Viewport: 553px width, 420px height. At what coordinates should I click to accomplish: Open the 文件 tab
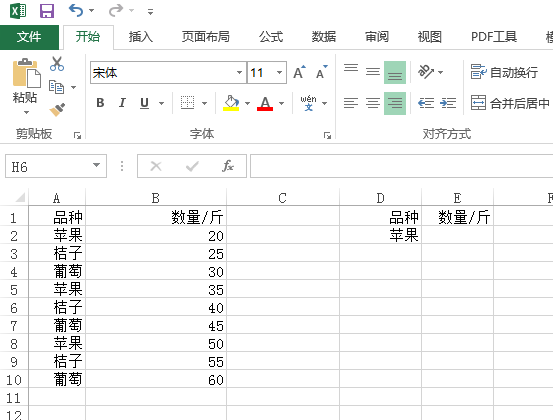coord(29,37)
